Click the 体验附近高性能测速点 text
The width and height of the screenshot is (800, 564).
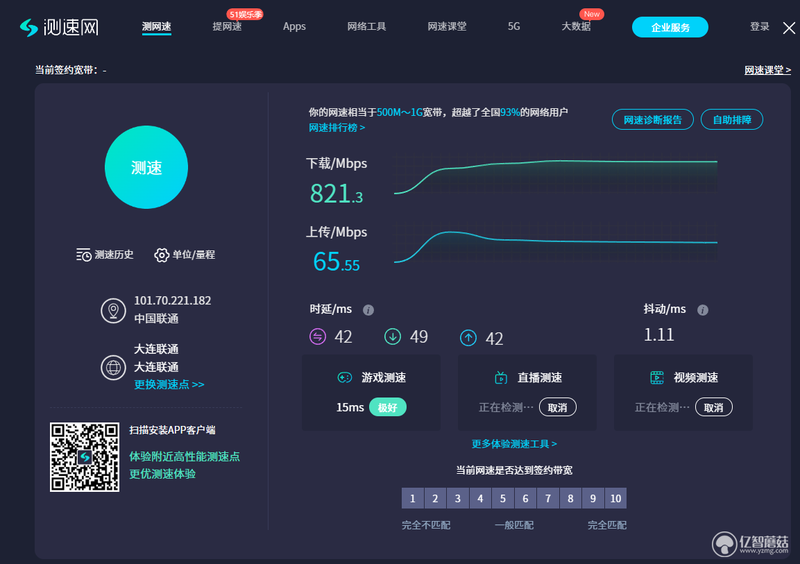tap(184, 456)
